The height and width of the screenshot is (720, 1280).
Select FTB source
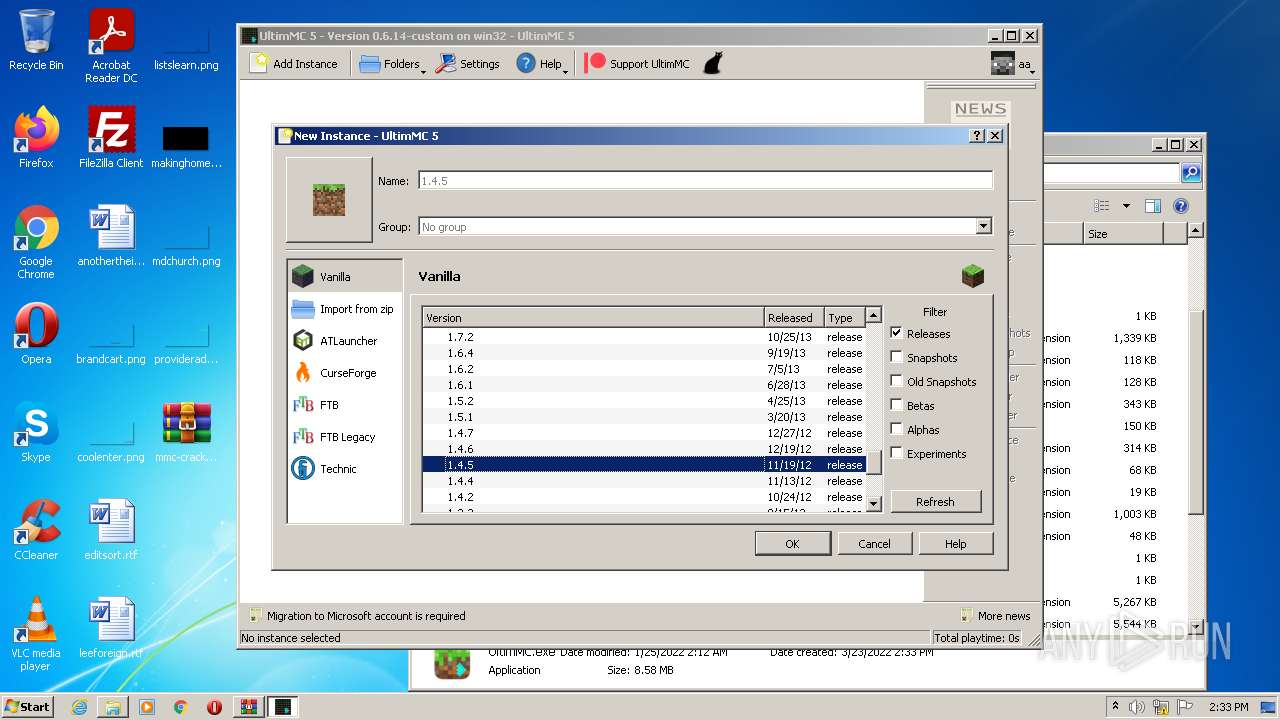tap(345, 405)
